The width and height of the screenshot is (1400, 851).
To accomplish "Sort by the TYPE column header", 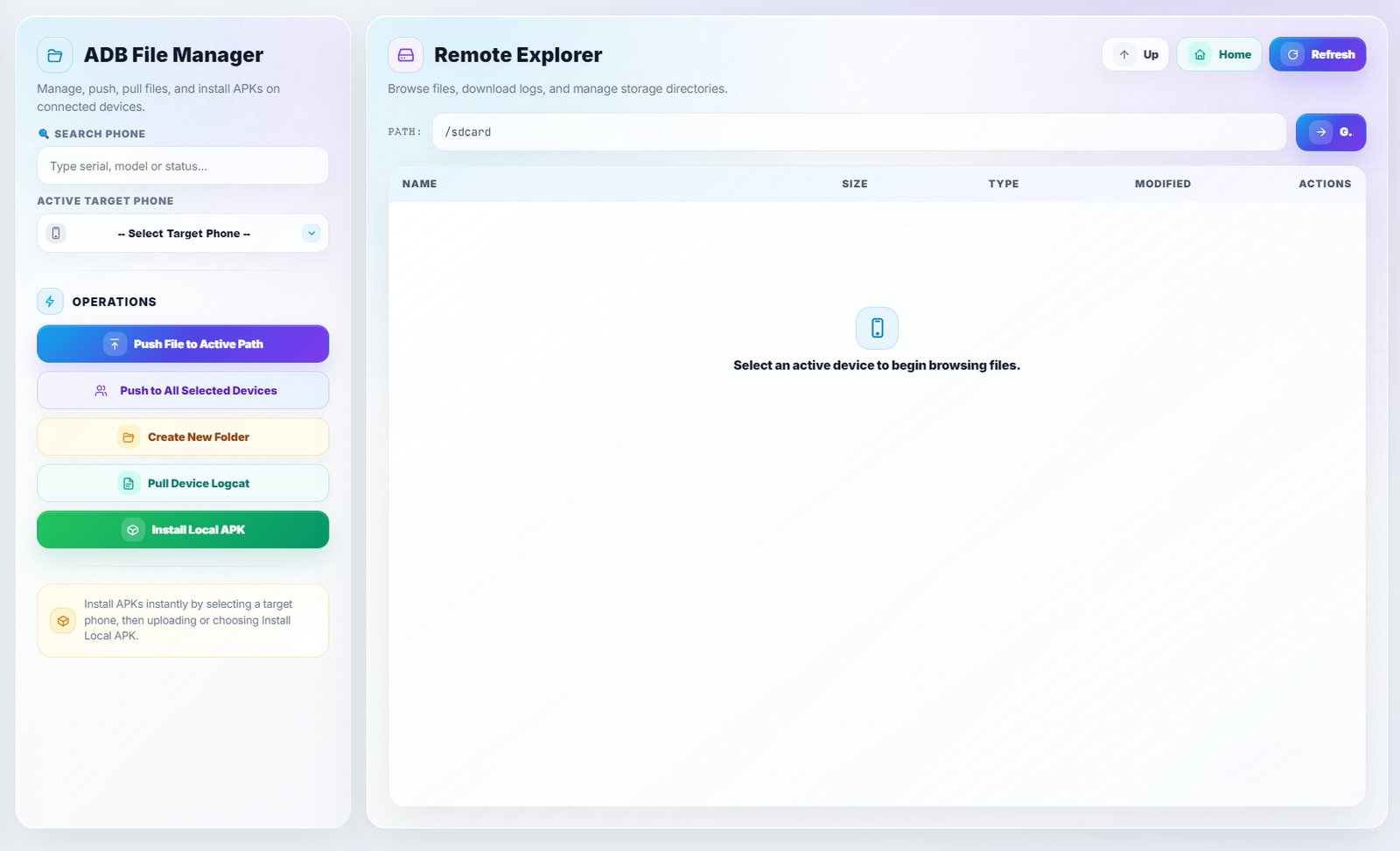I will click(1004, 184).
